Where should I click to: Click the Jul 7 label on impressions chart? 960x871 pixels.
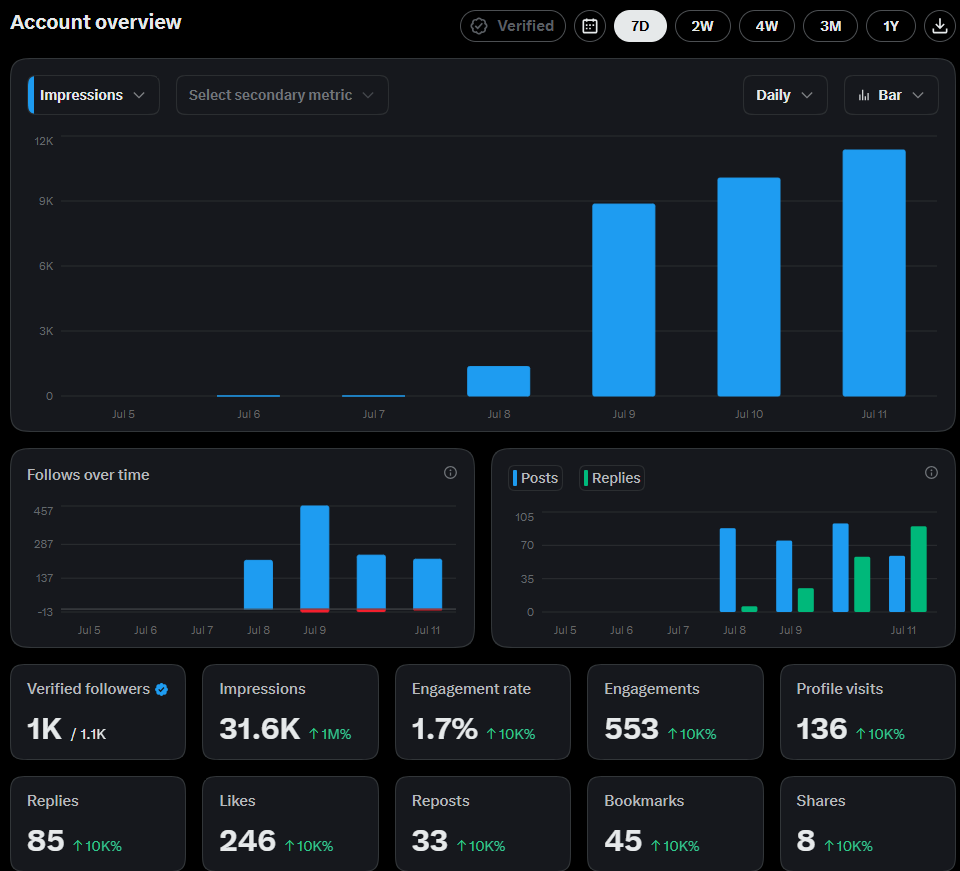[x=373, y=414]
